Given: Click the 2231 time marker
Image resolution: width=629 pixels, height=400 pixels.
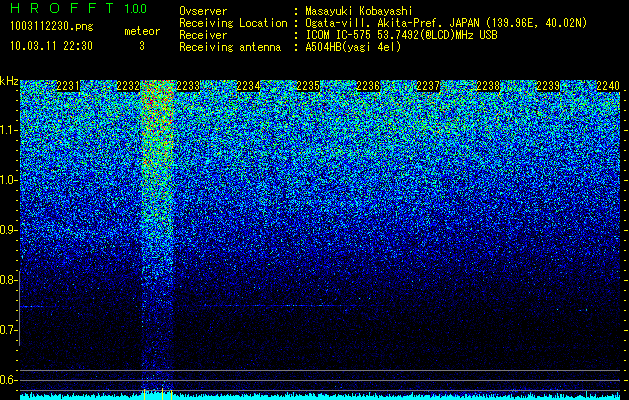Looking at the screenshot, I should pyautogui.click(x=68, y=86).
